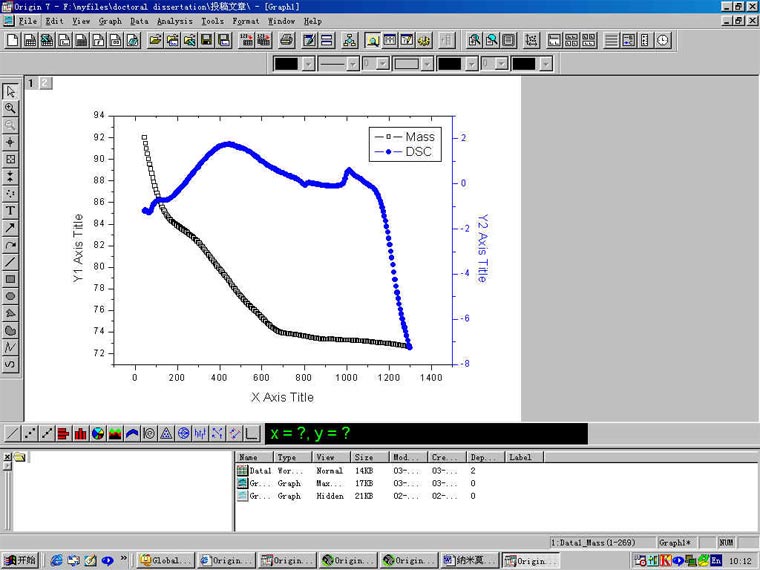Click the middle black color swatch

coord(449,64)
